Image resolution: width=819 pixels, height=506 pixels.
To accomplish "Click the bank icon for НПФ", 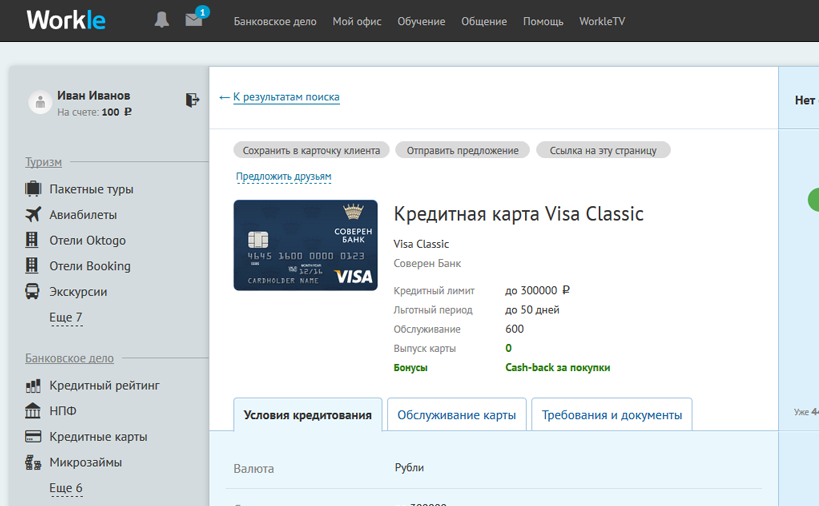I will pos(32,410).
